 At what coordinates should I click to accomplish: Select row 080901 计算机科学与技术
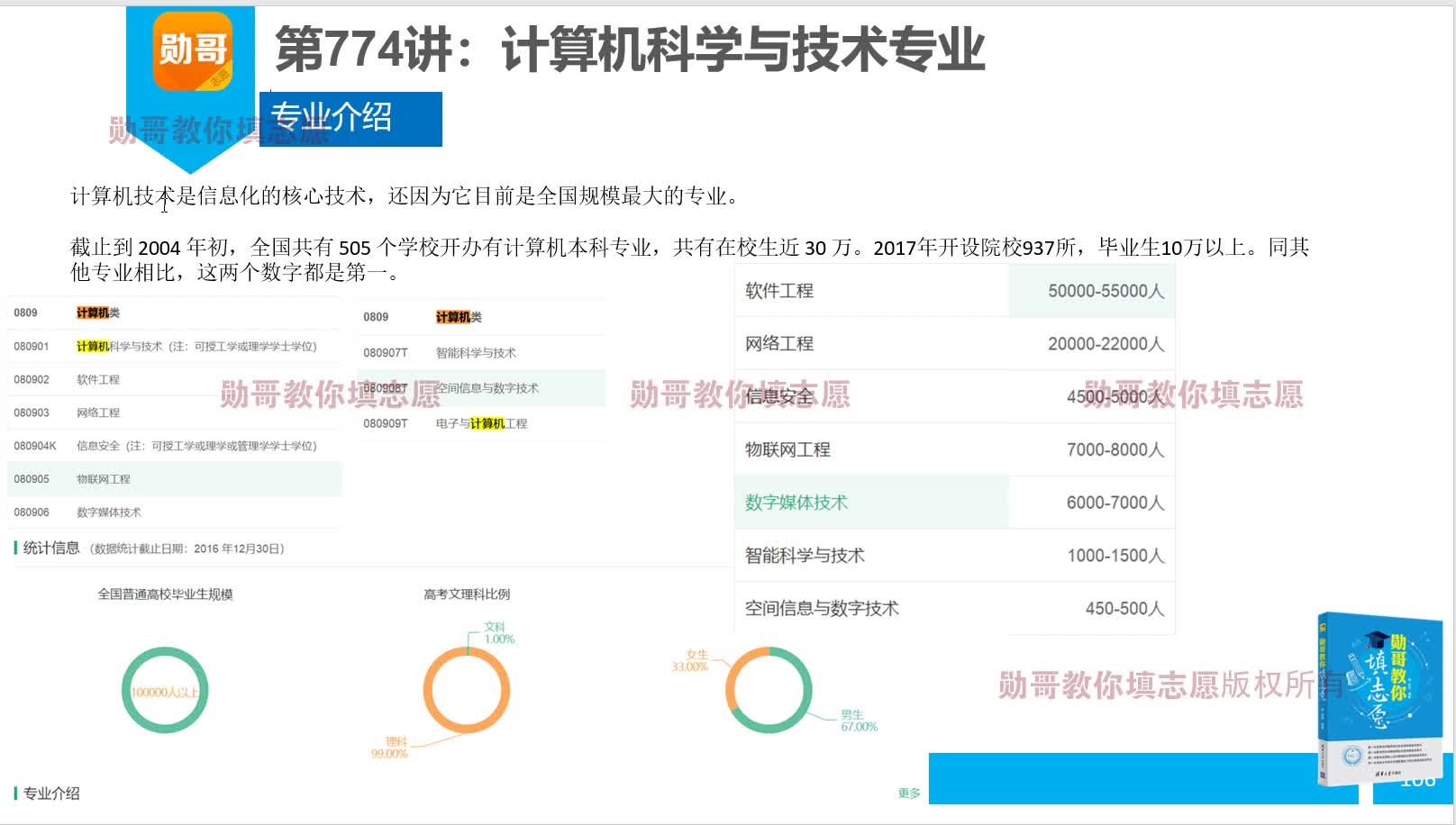174,347
